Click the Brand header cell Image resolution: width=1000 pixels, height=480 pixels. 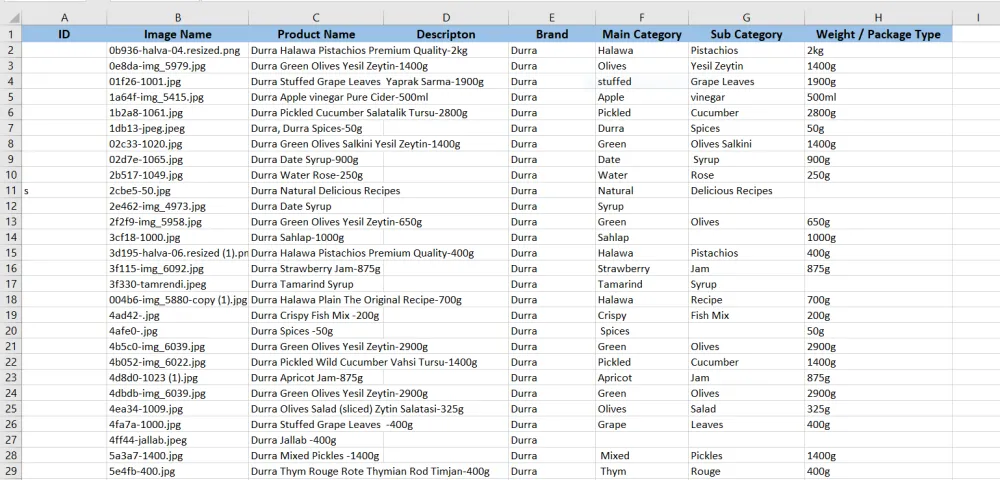(552, 34)
